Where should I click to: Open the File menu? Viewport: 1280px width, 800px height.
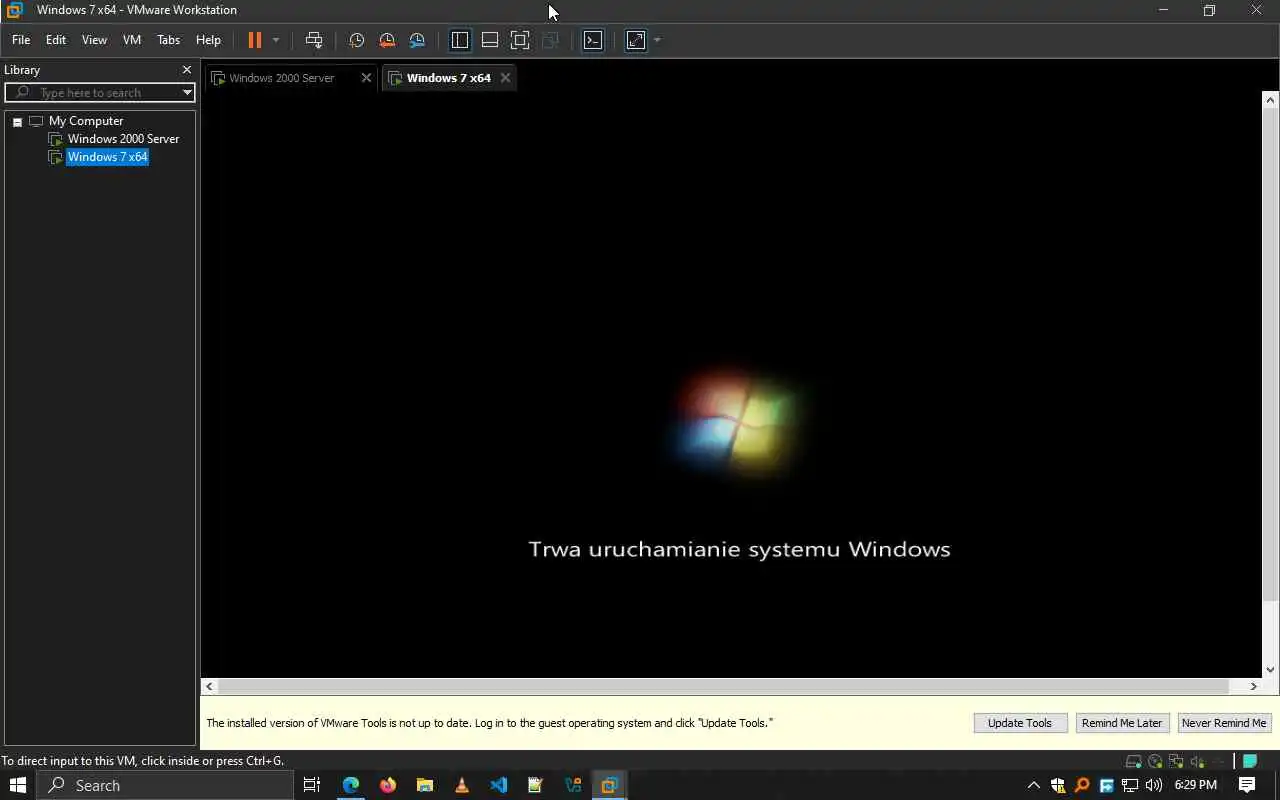click(21, 40)
